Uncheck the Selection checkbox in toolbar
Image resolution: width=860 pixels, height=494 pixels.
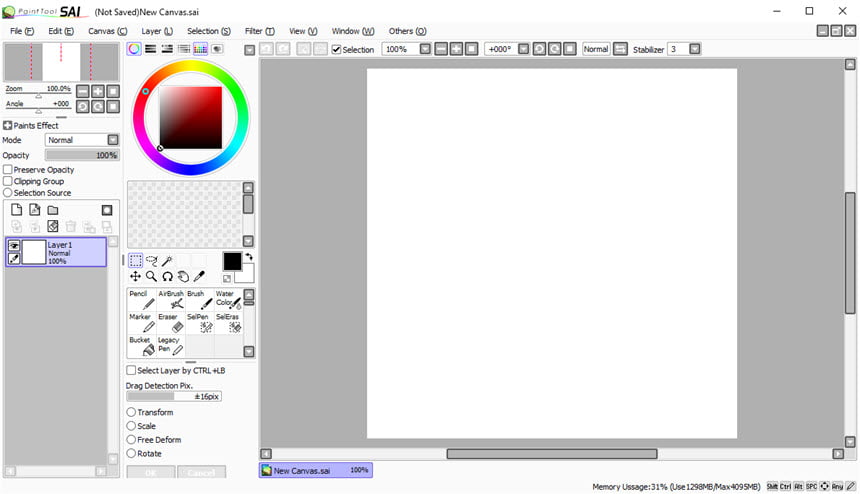click(x=336, y=49)
